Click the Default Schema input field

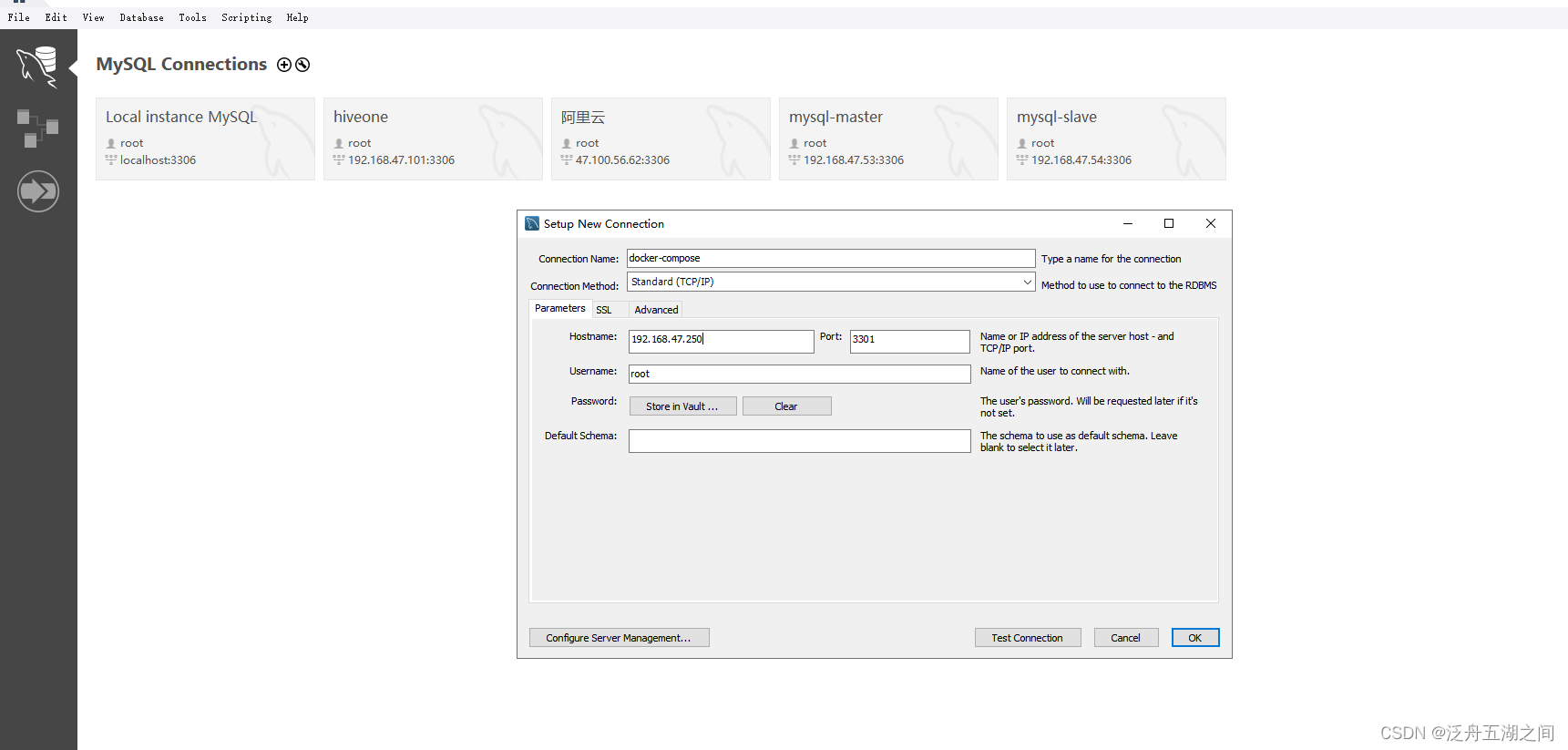[800, 441]
